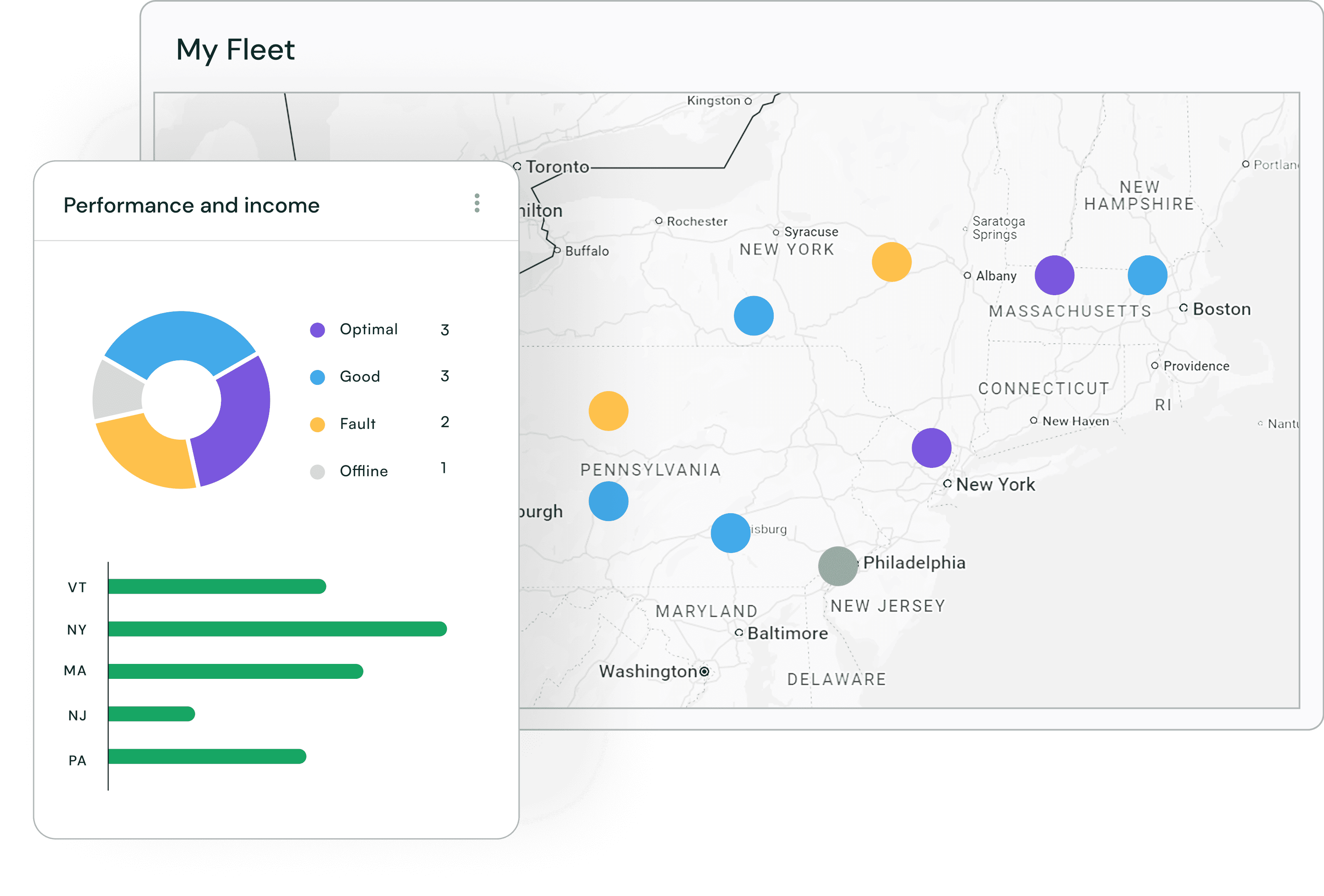
Task: Select the NY income bar
Action: click(x=277, y=629)
